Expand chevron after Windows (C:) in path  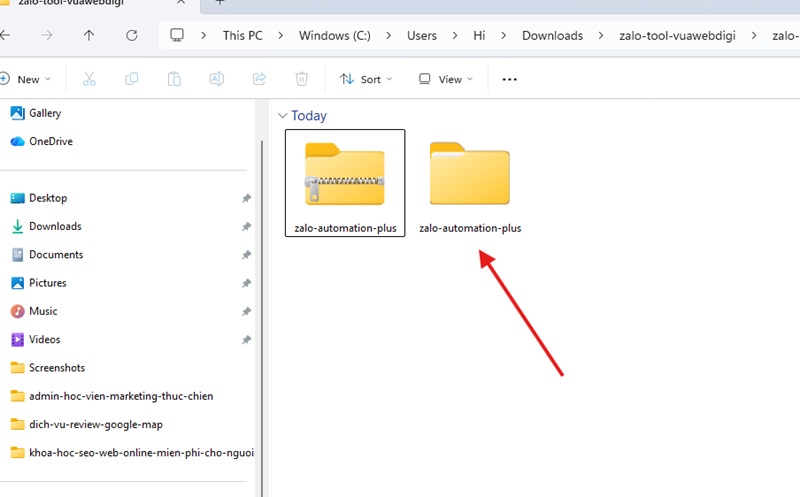coord(389,36)
